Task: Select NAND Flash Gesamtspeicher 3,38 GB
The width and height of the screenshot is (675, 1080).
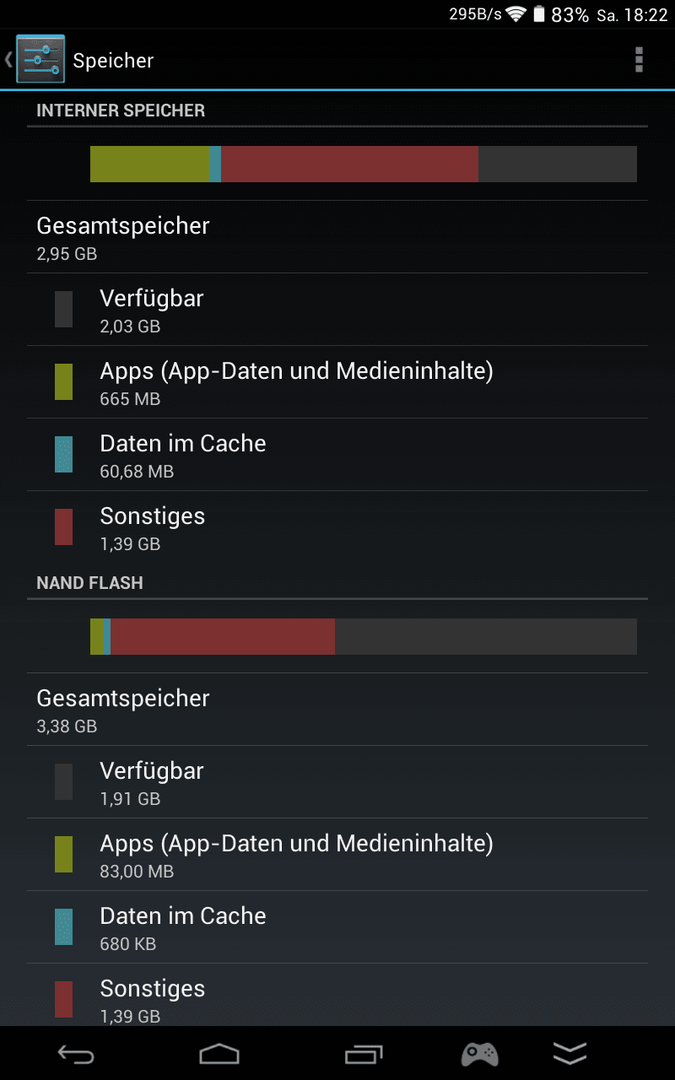Action: 338,709
